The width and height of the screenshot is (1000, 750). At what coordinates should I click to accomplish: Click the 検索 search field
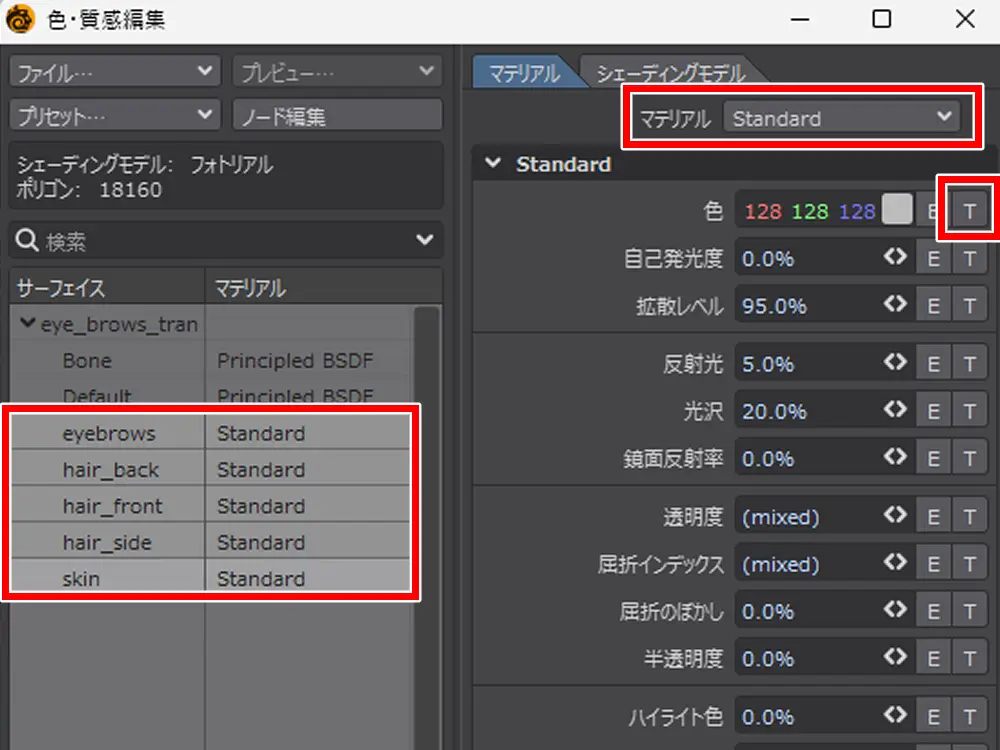pos(210,240)
